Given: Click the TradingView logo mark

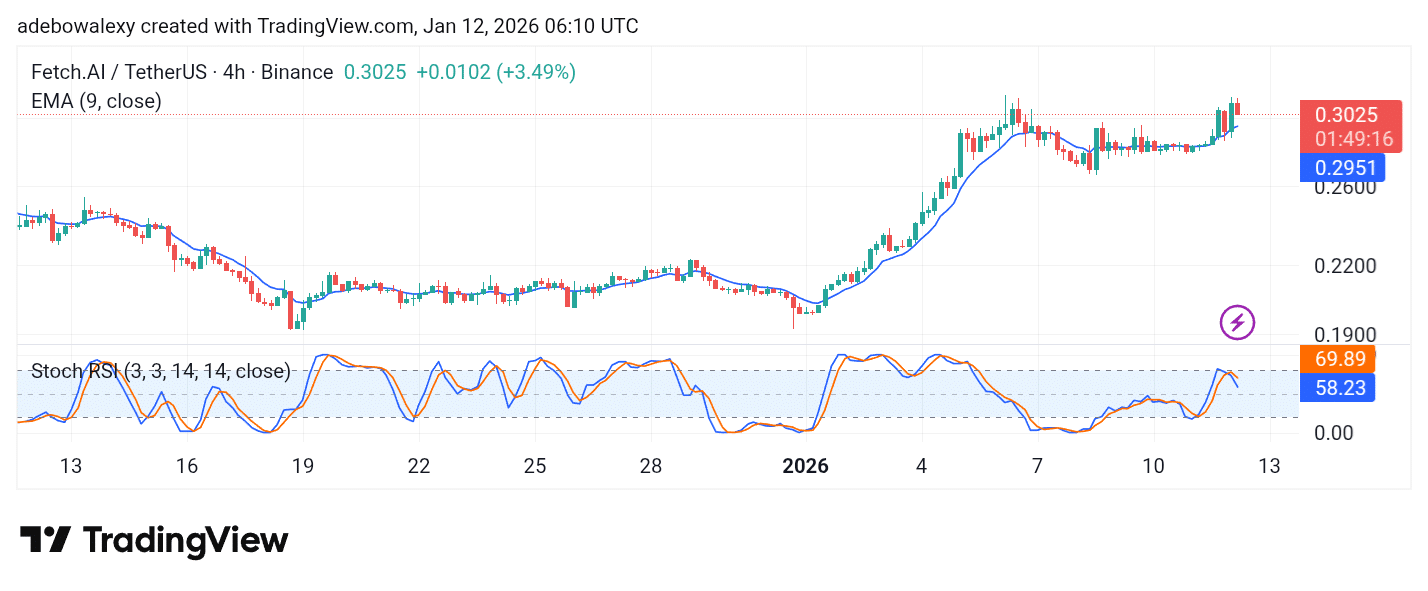Looking at the screenshot, I should pyautogui.click(x=45, y=540).
